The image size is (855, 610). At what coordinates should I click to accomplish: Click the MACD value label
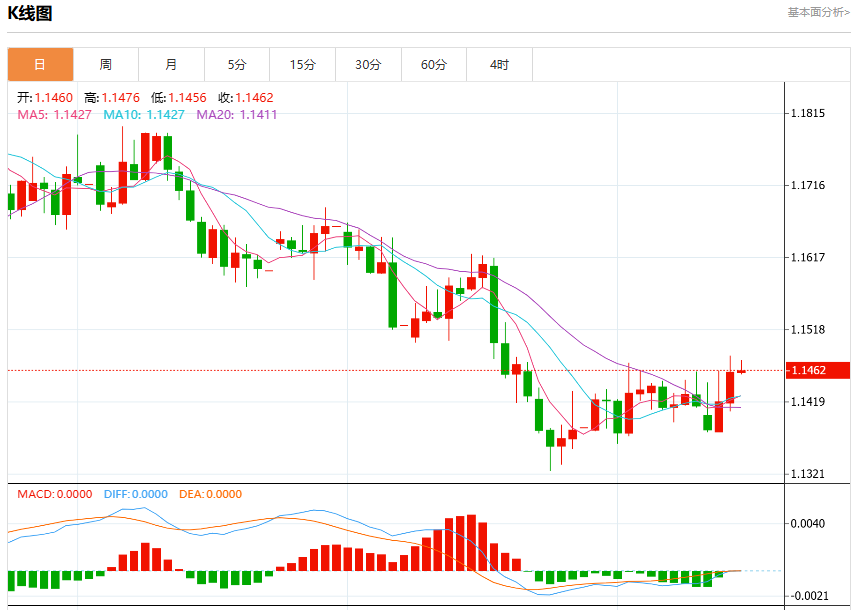[55, 494]
